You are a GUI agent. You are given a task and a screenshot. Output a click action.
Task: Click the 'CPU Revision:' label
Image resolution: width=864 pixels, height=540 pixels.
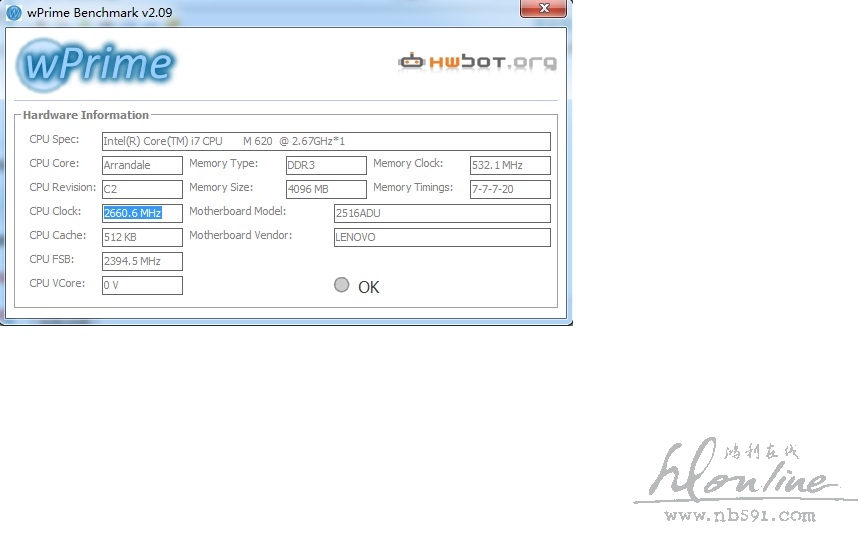point(62,187)
